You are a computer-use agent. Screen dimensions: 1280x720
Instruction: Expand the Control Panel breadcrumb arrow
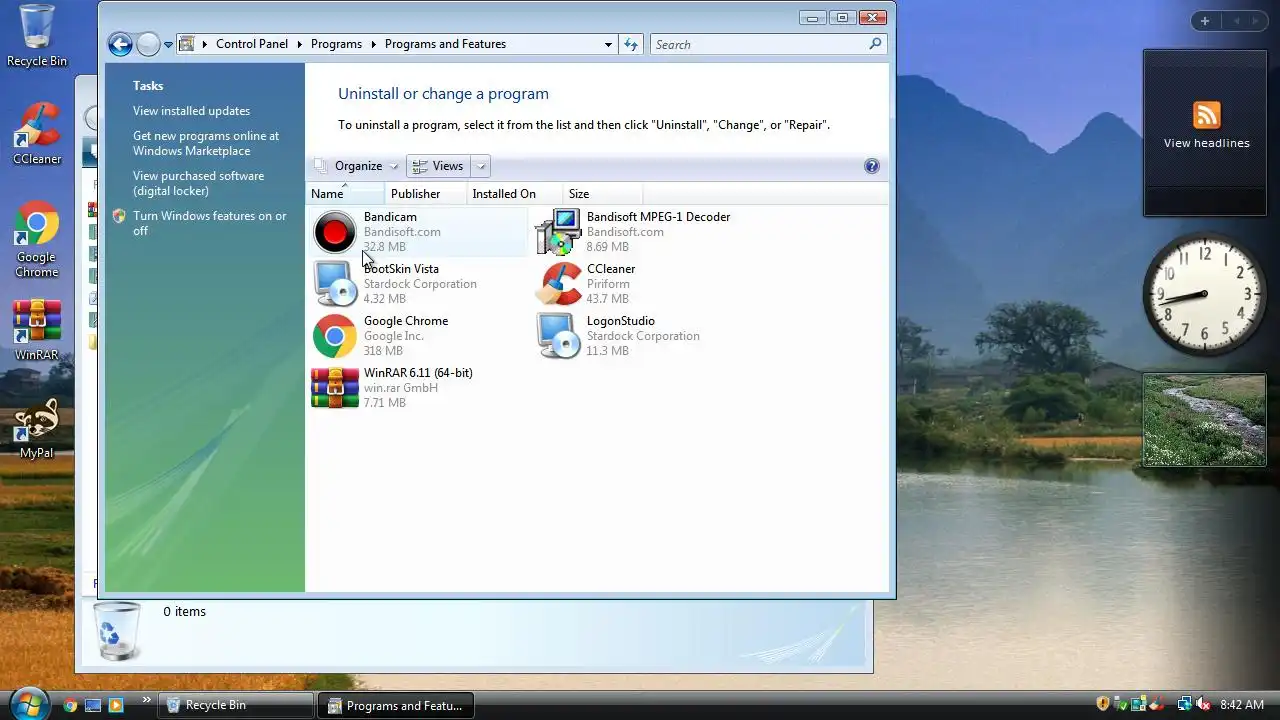(x=300, y=44)
